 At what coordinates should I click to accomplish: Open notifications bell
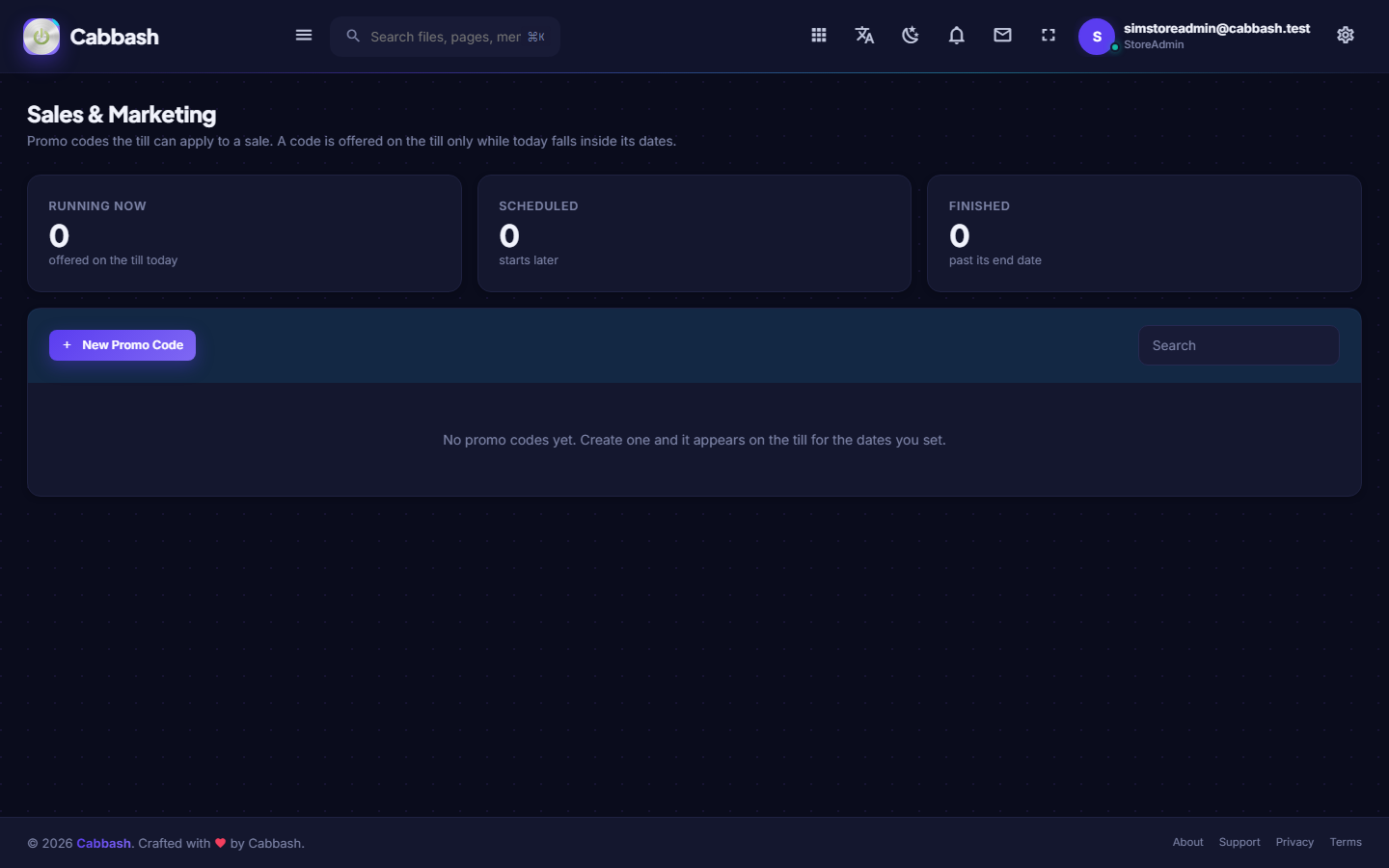point(957,36)
